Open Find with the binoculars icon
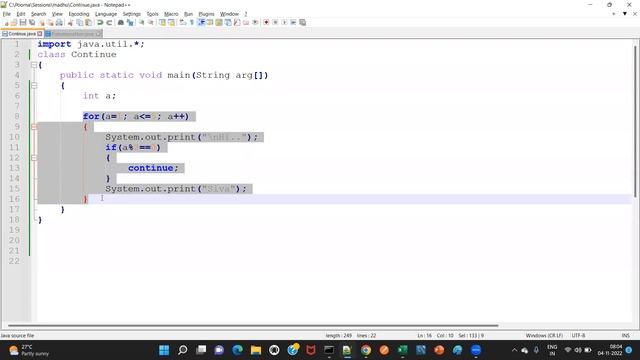The height and width of the screenshot is (360, 640). (x=121, y=23)
